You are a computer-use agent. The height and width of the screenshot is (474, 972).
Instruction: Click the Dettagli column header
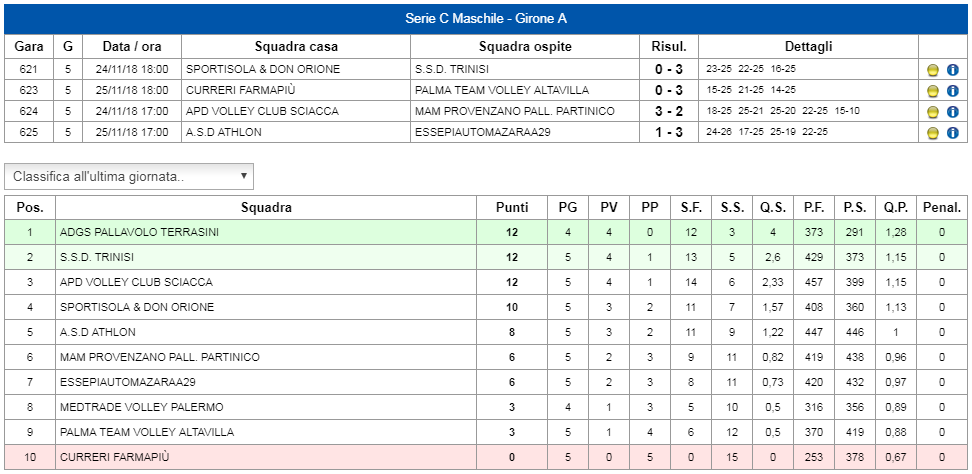[x=808, y=46]
